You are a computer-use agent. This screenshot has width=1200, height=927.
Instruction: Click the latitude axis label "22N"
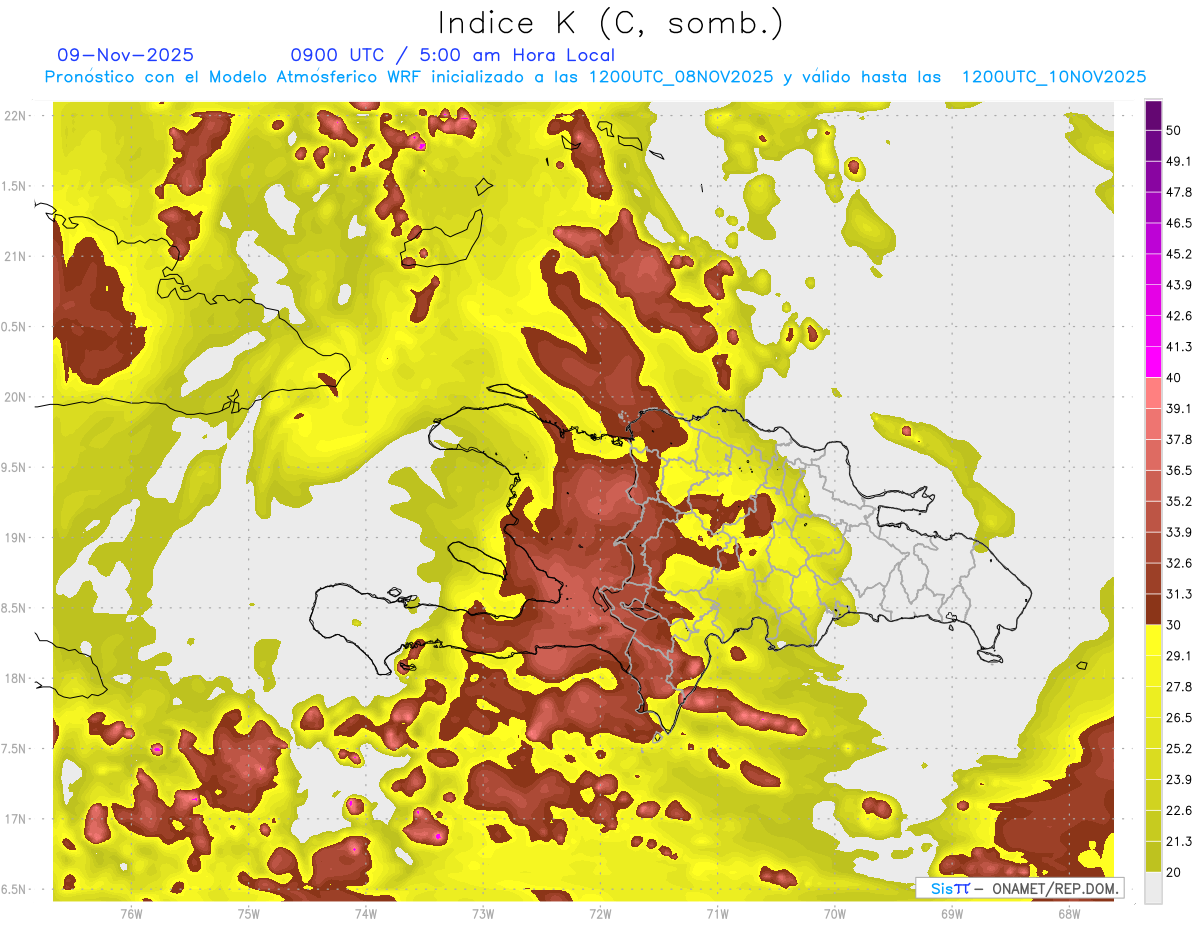click(x=15, y=115)
